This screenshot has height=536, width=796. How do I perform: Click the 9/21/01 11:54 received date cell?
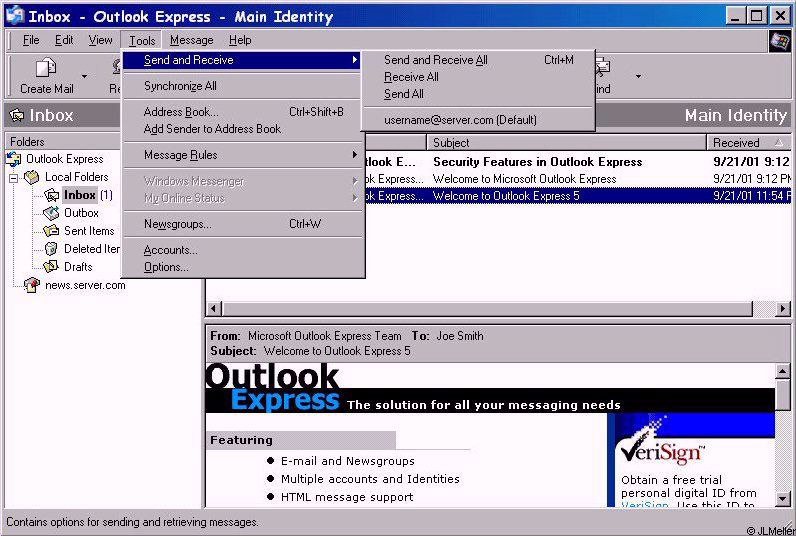coord(751,196)
